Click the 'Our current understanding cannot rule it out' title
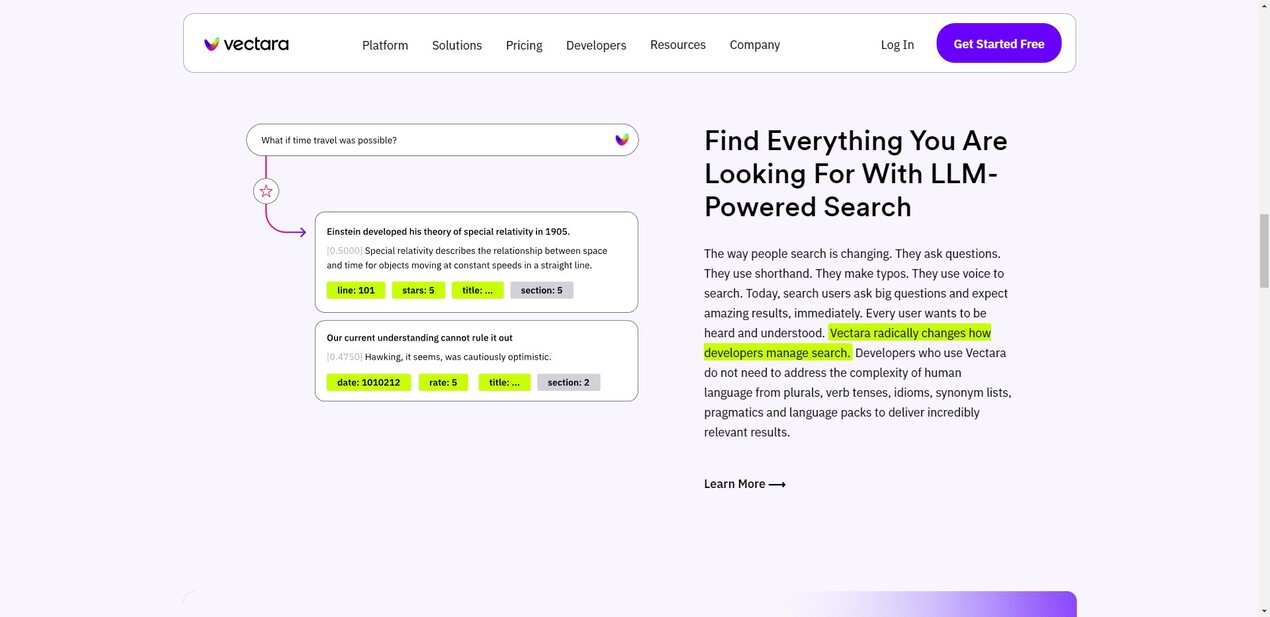Viewport: 1270px width, 617px height. (x=419, y=338)
